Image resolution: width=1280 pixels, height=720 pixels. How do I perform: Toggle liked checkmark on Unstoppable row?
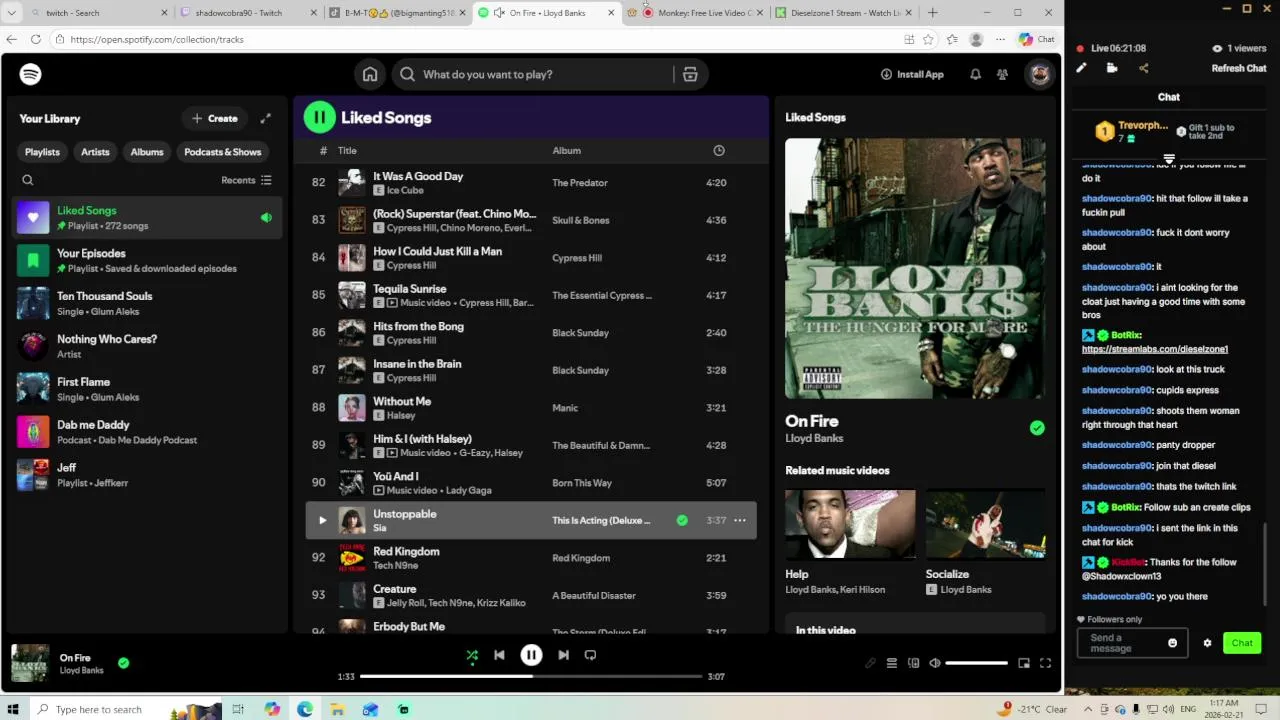[682, 520]
